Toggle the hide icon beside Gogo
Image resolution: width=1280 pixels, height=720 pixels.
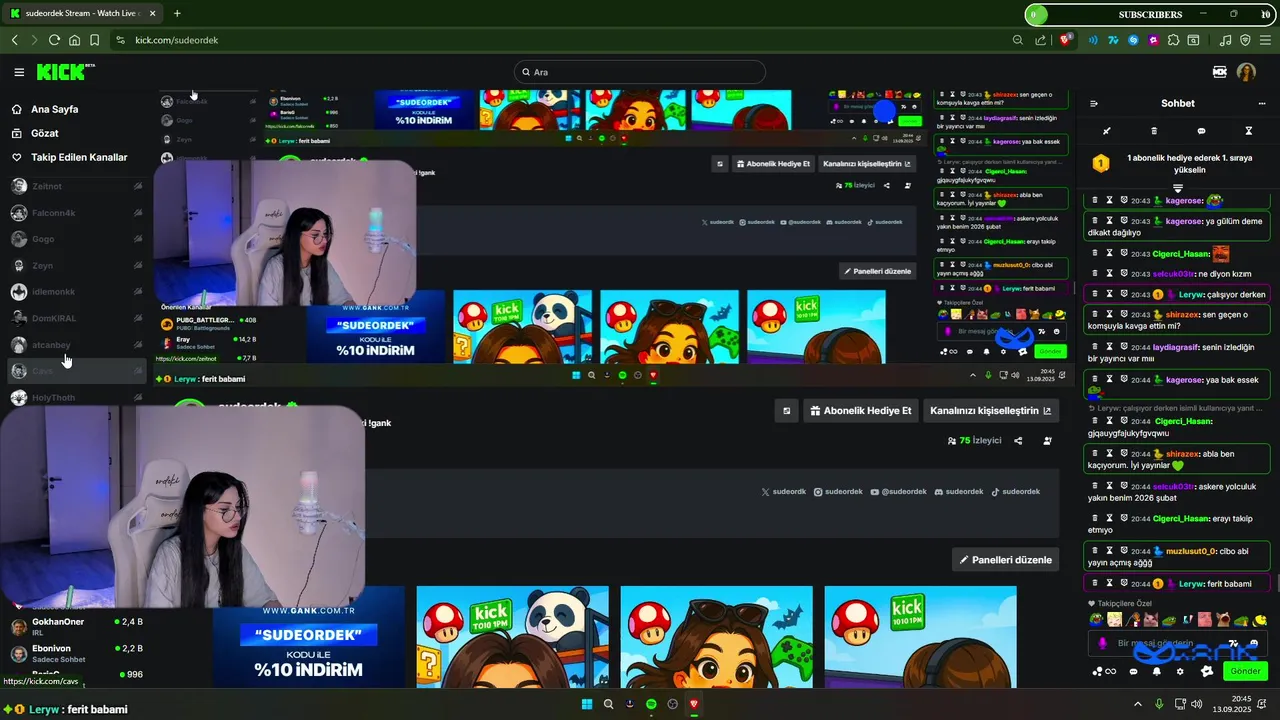click(138, 239)
